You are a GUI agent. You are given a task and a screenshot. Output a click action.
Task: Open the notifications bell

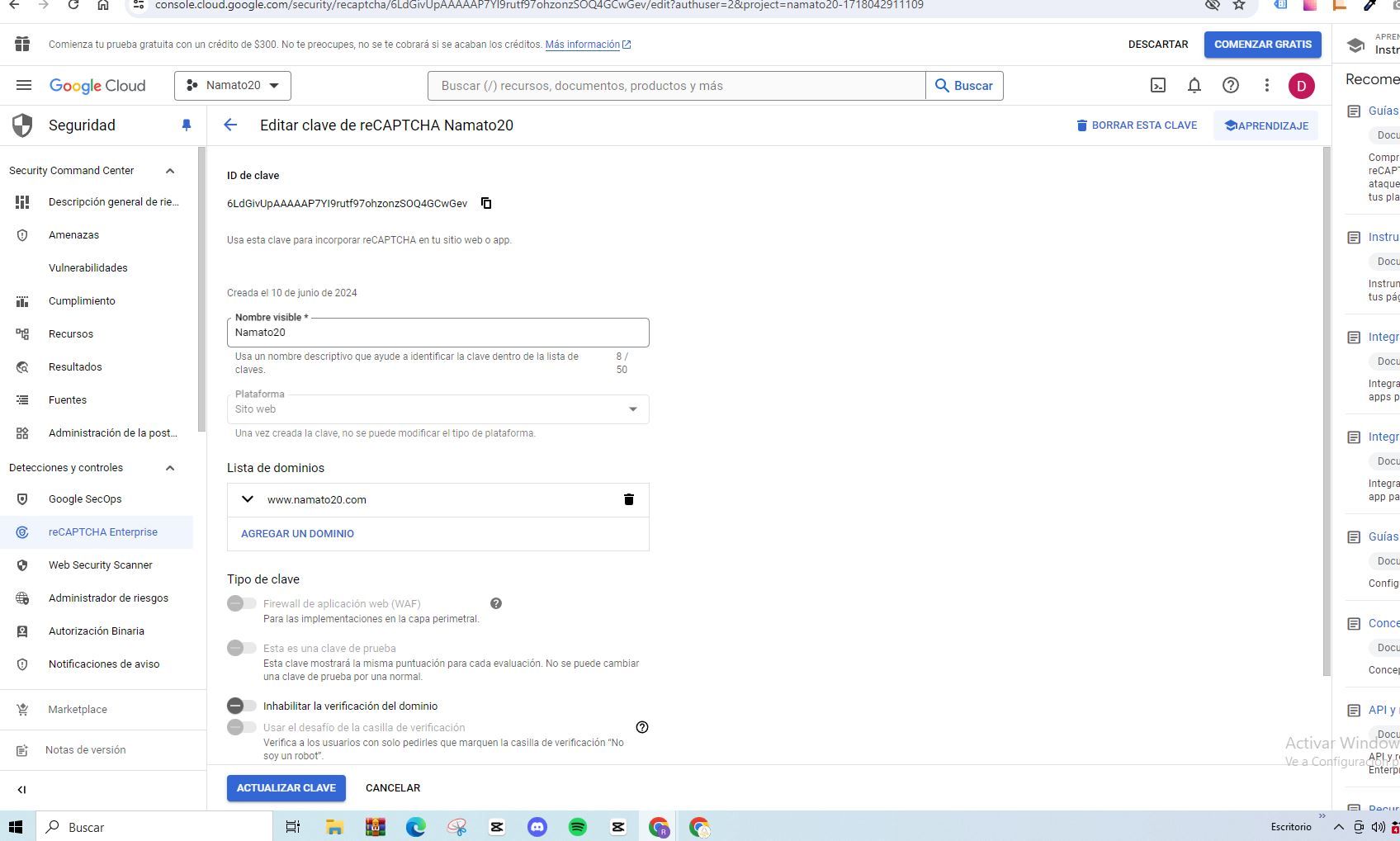(x=1194, y=85)
